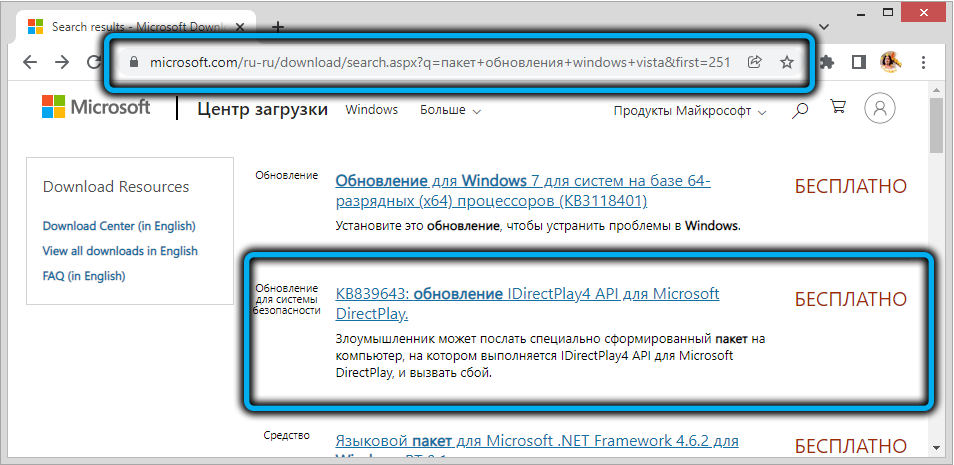The height and width of the screenshot is (465, 954).
Task: Click the browser forward arrow
Action: [x=63, y=62]
